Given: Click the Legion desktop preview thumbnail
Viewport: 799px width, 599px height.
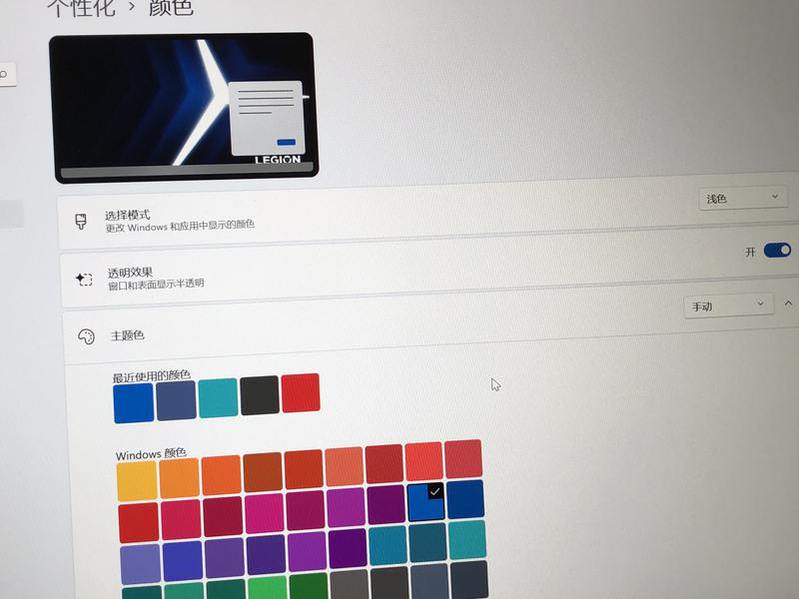Looking at the screenshot, I should point(184,108).
